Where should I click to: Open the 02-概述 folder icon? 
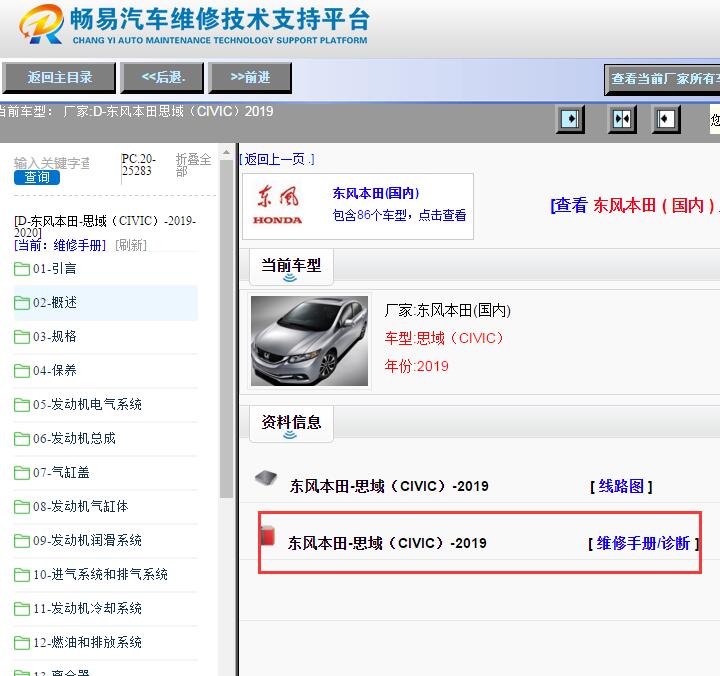point(22,303)
